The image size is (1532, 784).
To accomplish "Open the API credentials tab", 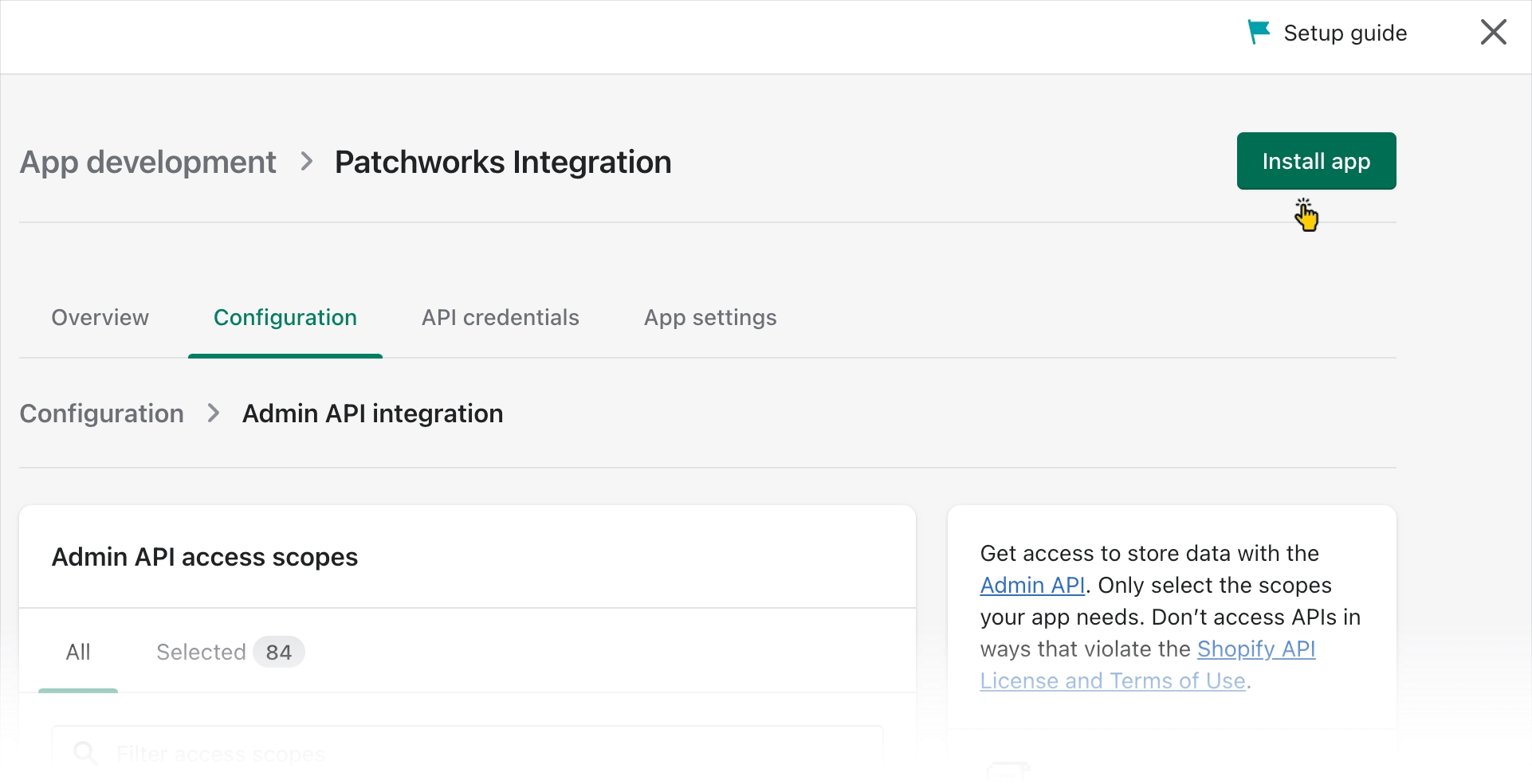I will (500, 317).
